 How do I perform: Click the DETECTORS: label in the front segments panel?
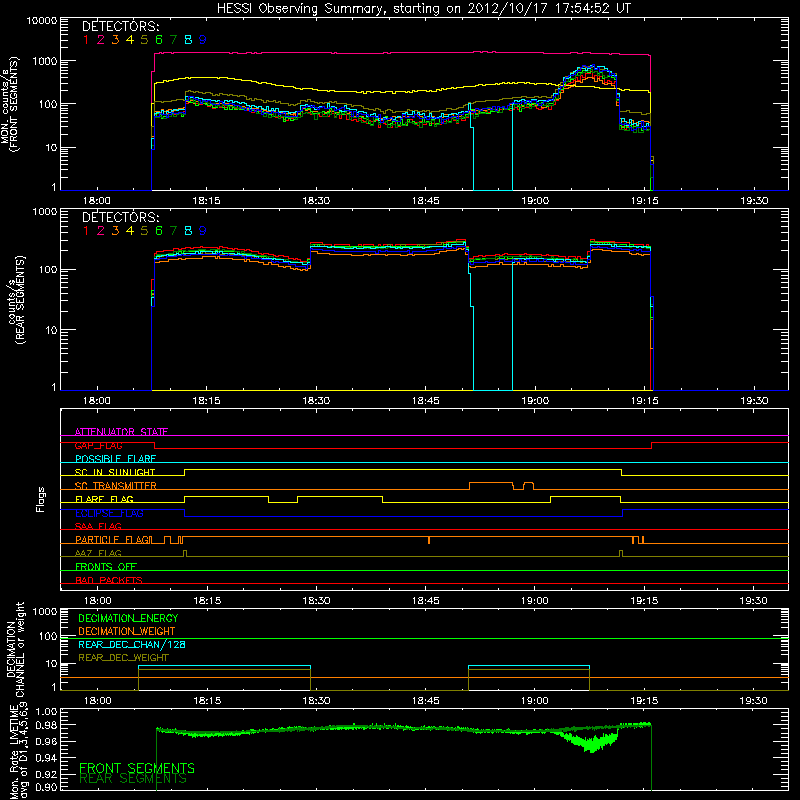[x=120, y=26]
